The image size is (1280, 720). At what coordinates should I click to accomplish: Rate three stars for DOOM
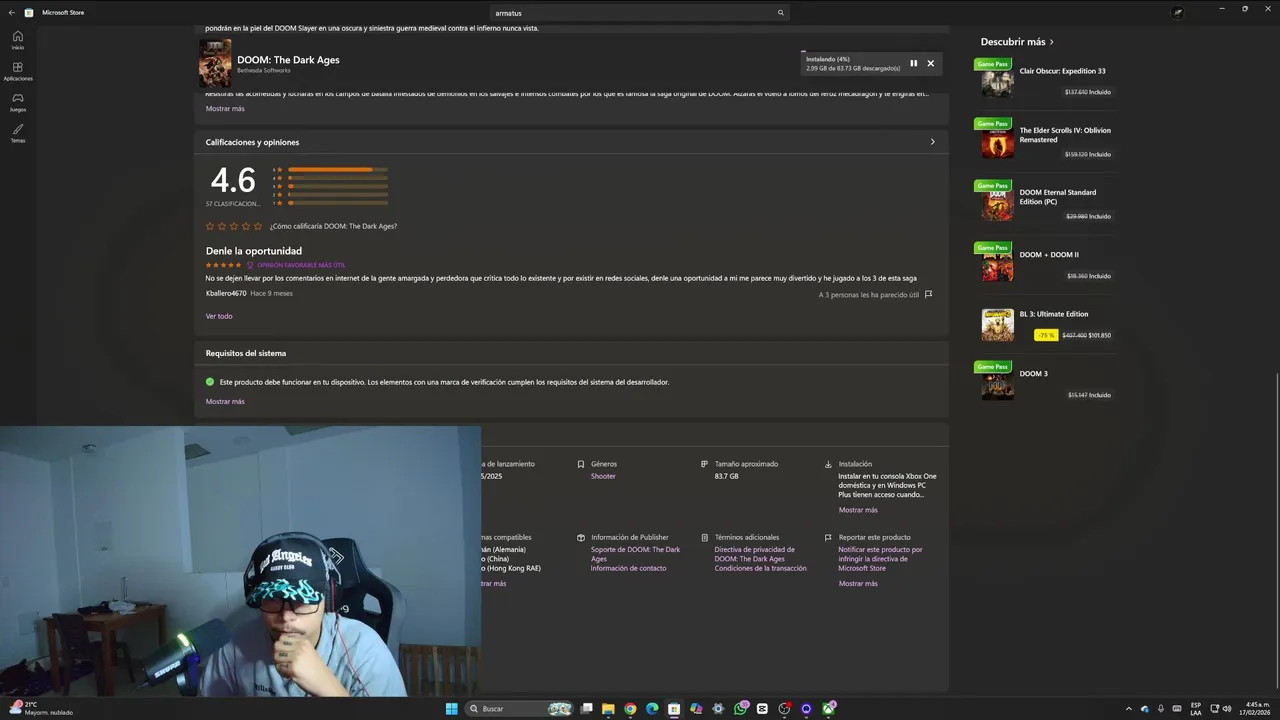[x=234, y=226]
